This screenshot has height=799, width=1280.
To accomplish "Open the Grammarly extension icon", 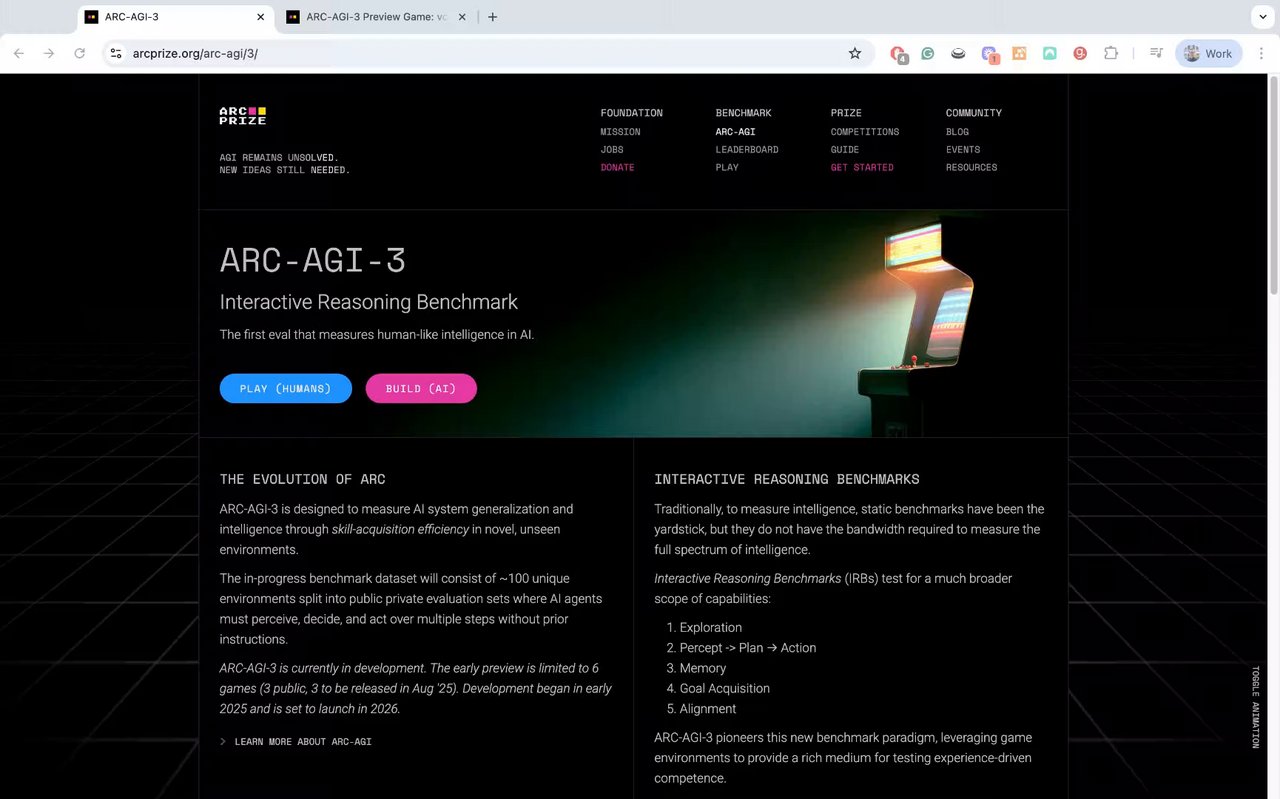I will click(928, 53).
